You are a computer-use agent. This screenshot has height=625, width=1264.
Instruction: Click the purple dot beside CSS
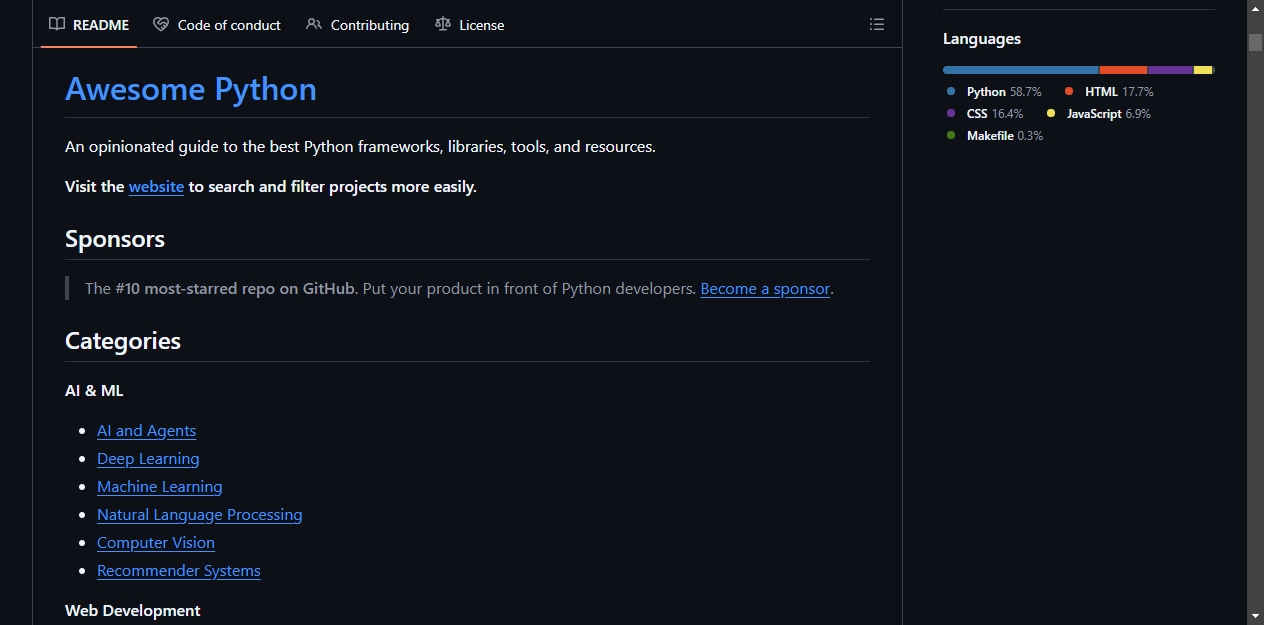pos(951,114)
